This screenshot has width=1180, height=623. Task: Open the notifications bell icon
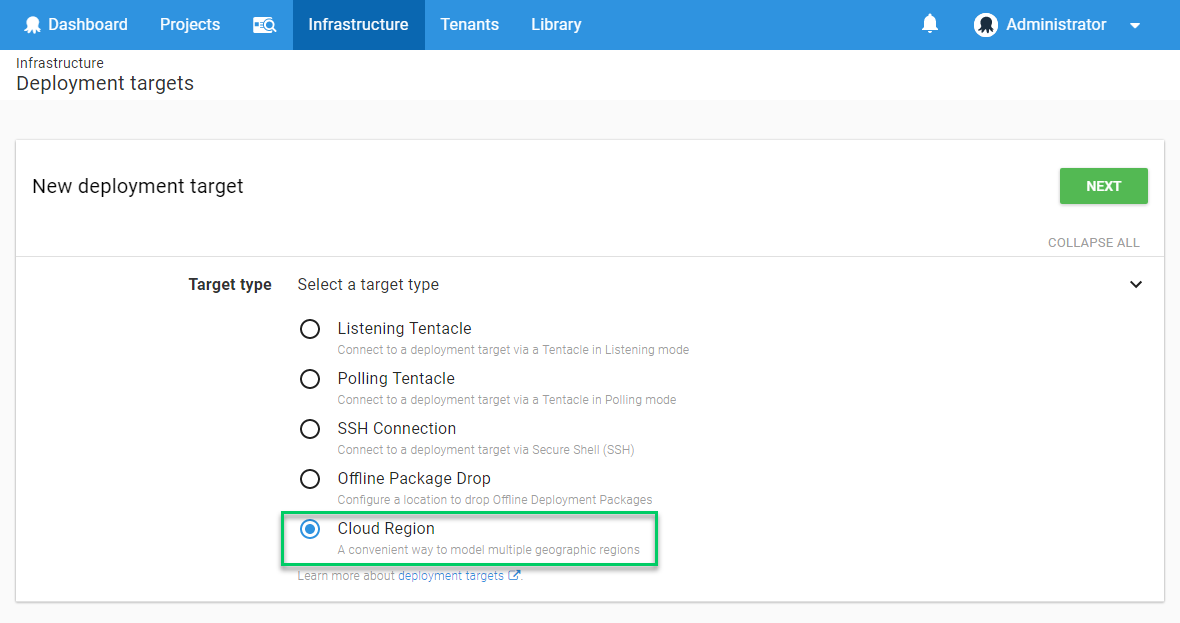click(x=930, y=24)
